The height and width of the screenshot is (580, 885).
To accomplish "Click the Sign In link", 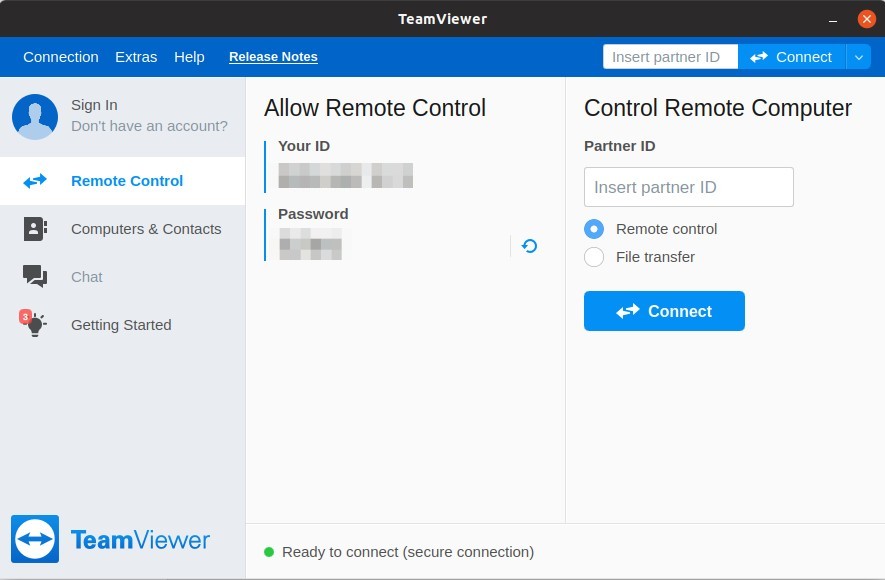I will pyautogui.click(x=94, y=105).
